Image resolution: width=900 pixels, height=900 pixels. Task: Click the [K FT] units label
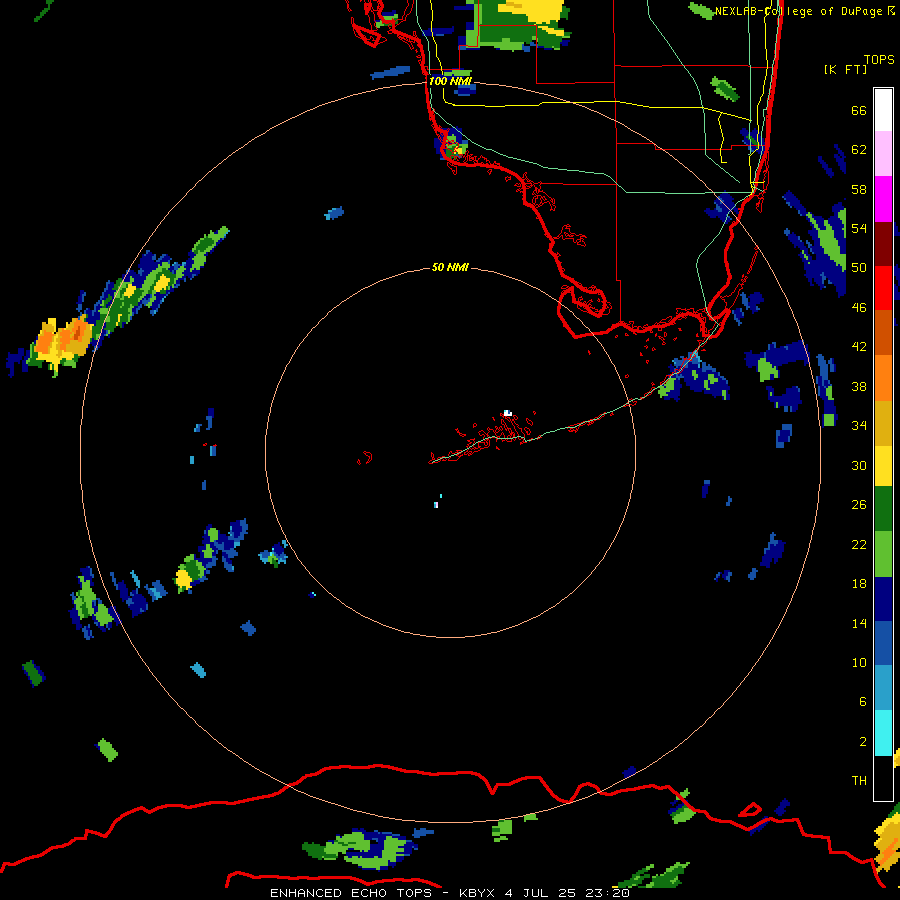(x=845, y=69)
